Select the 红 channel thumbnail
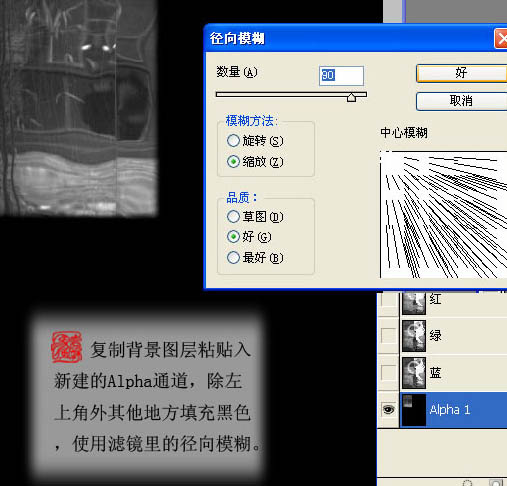This screenshot has height=486, width=507. coord(414,303)
